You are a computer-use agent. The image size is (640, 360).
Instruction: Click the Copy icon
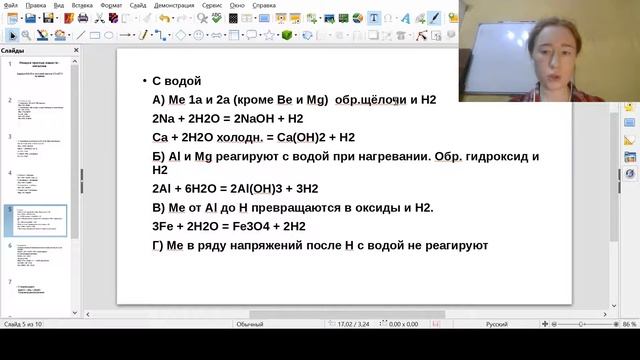pos(113,18)
